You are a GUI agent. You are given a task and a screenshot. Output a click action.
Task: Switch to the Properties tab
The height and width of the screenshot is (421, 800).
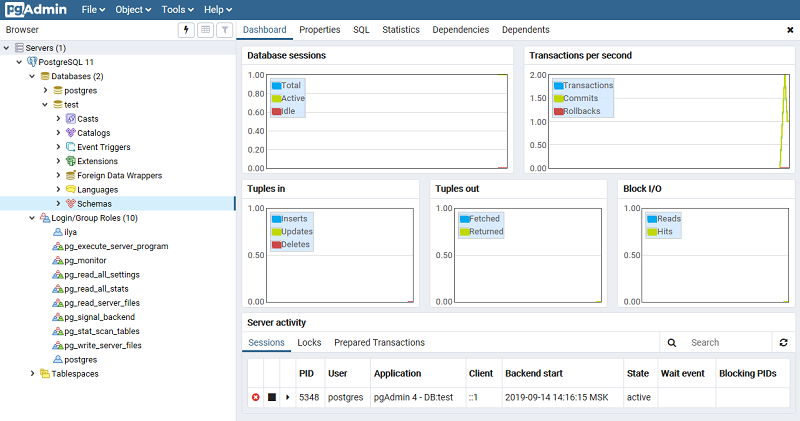click(x=319, y=30)
